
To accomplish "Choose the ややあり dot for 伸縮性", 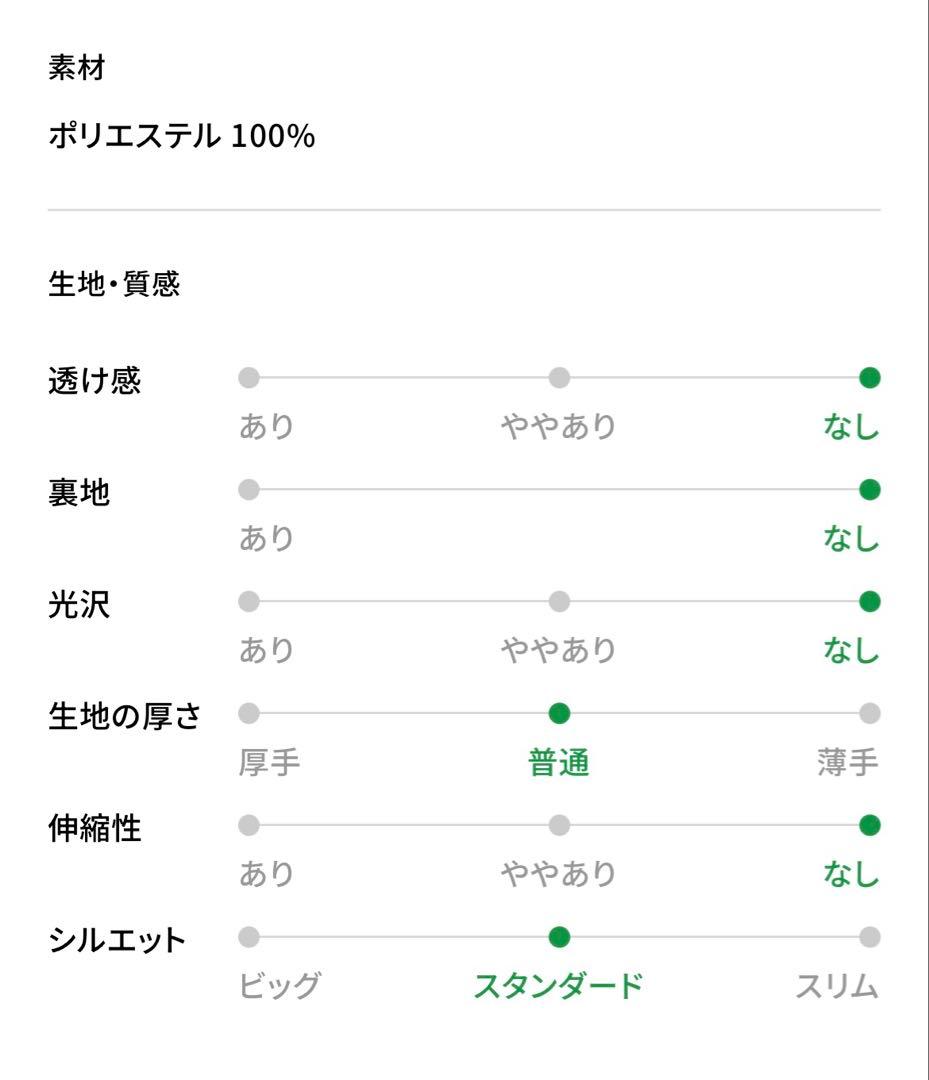I will point(559,825).
